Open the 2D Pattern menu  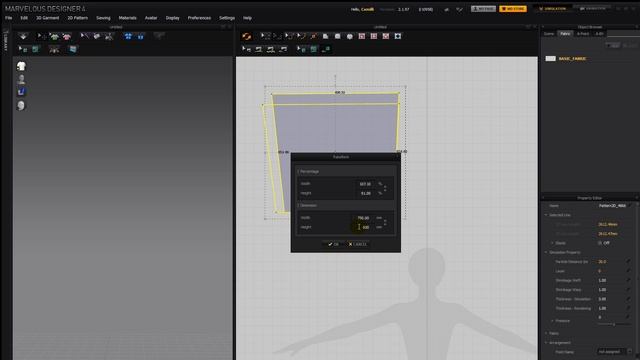[78, 18]
